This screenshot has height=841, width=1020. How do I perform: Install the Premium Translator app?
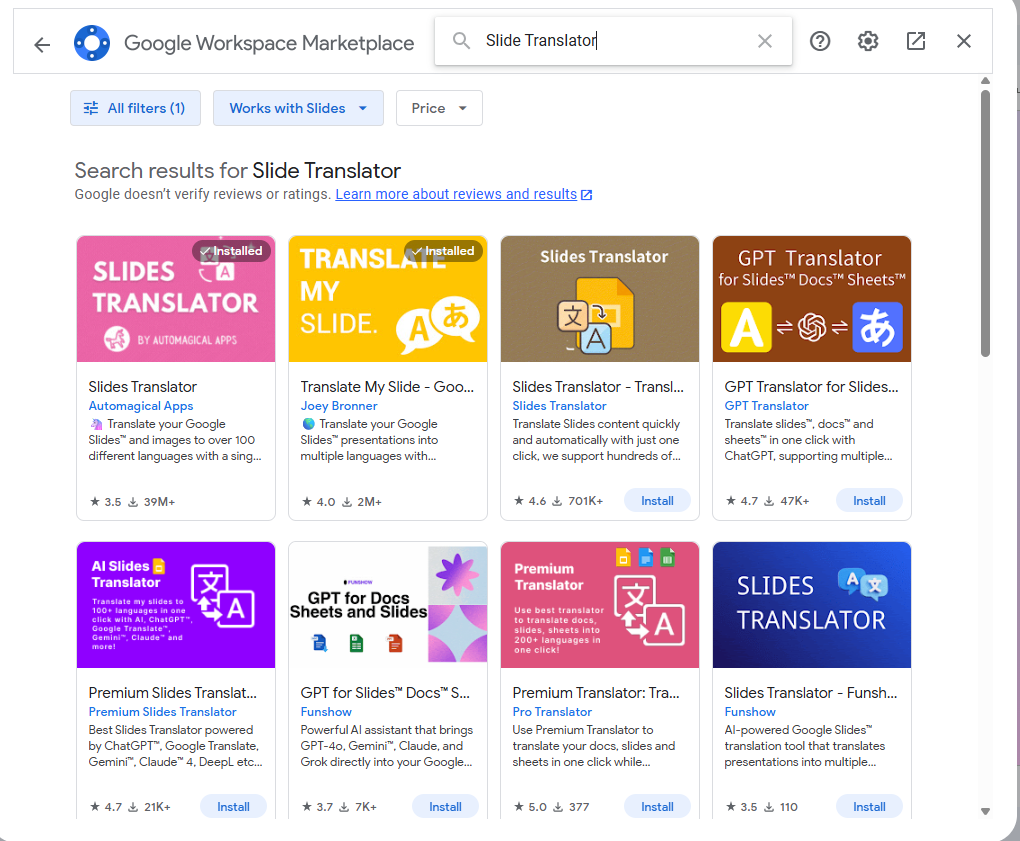[657, 805]
